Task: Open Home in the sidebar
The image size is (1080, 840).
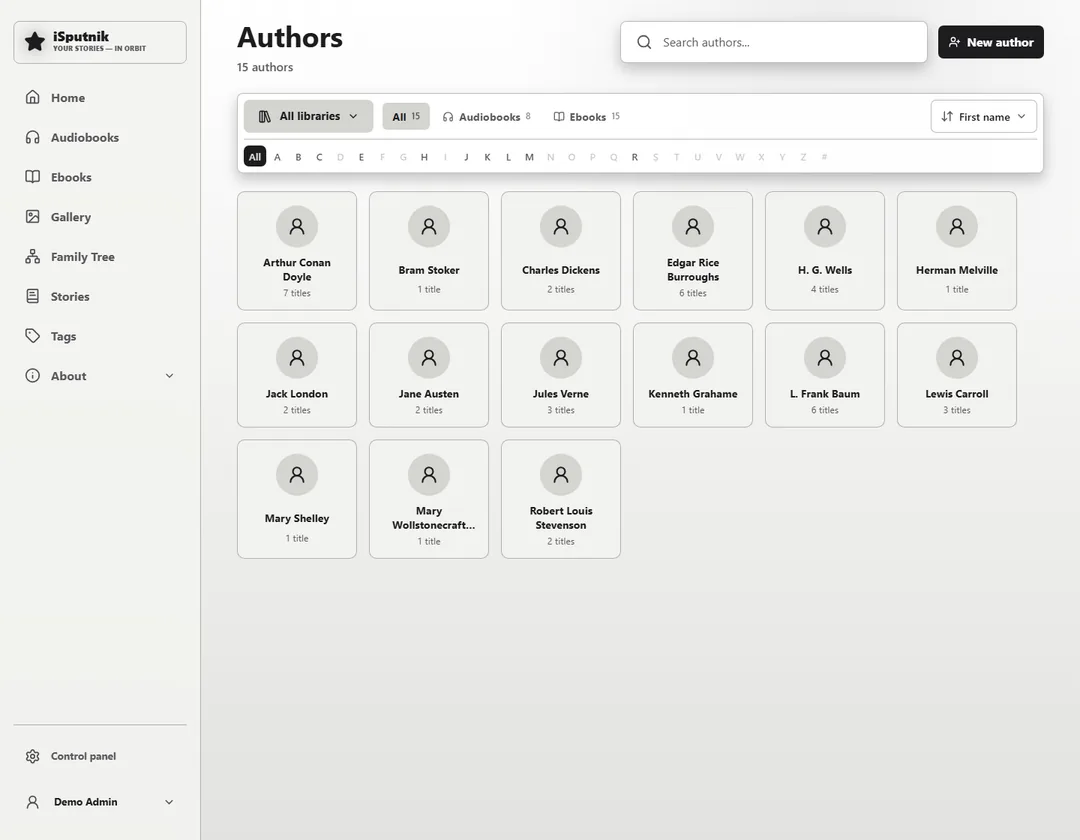Action: [x=100, y=98]
